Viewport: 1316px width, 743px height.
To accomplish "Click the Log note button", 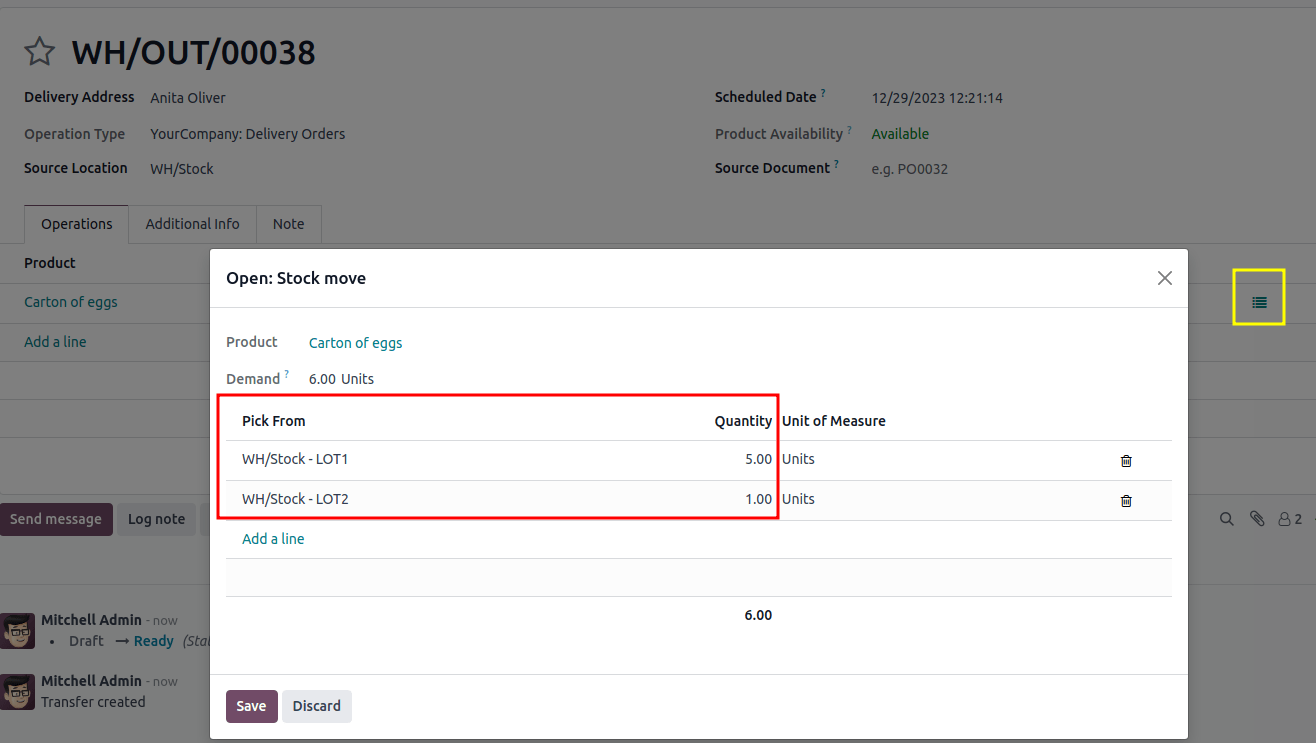I will 156,519.
